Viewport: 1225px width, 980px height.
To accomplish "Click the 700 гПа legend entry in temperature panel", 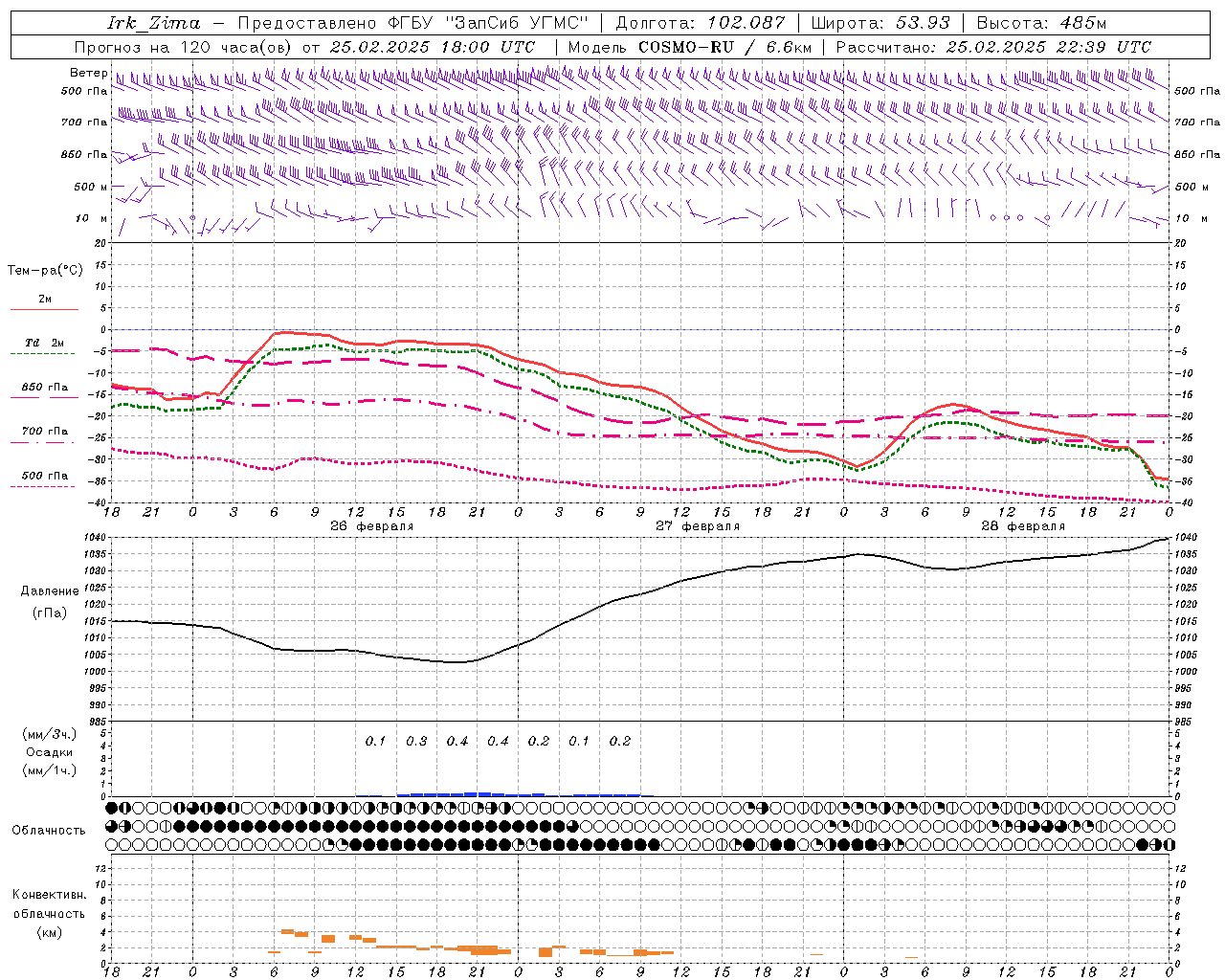I will pos(45,432).
